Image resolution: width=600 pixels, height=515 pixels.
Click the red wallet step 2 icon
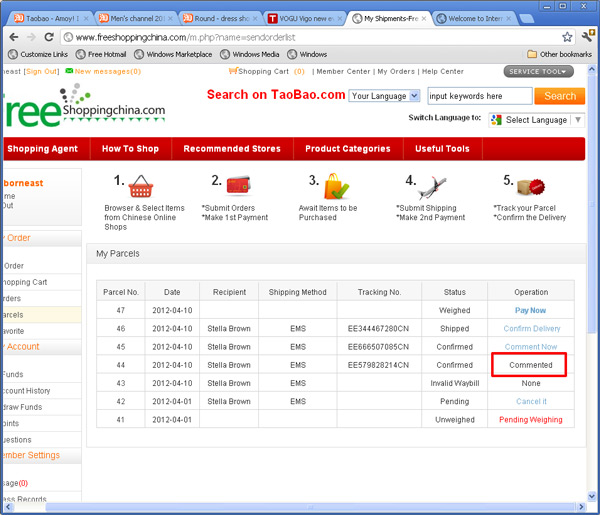click(x=238, y=185)
